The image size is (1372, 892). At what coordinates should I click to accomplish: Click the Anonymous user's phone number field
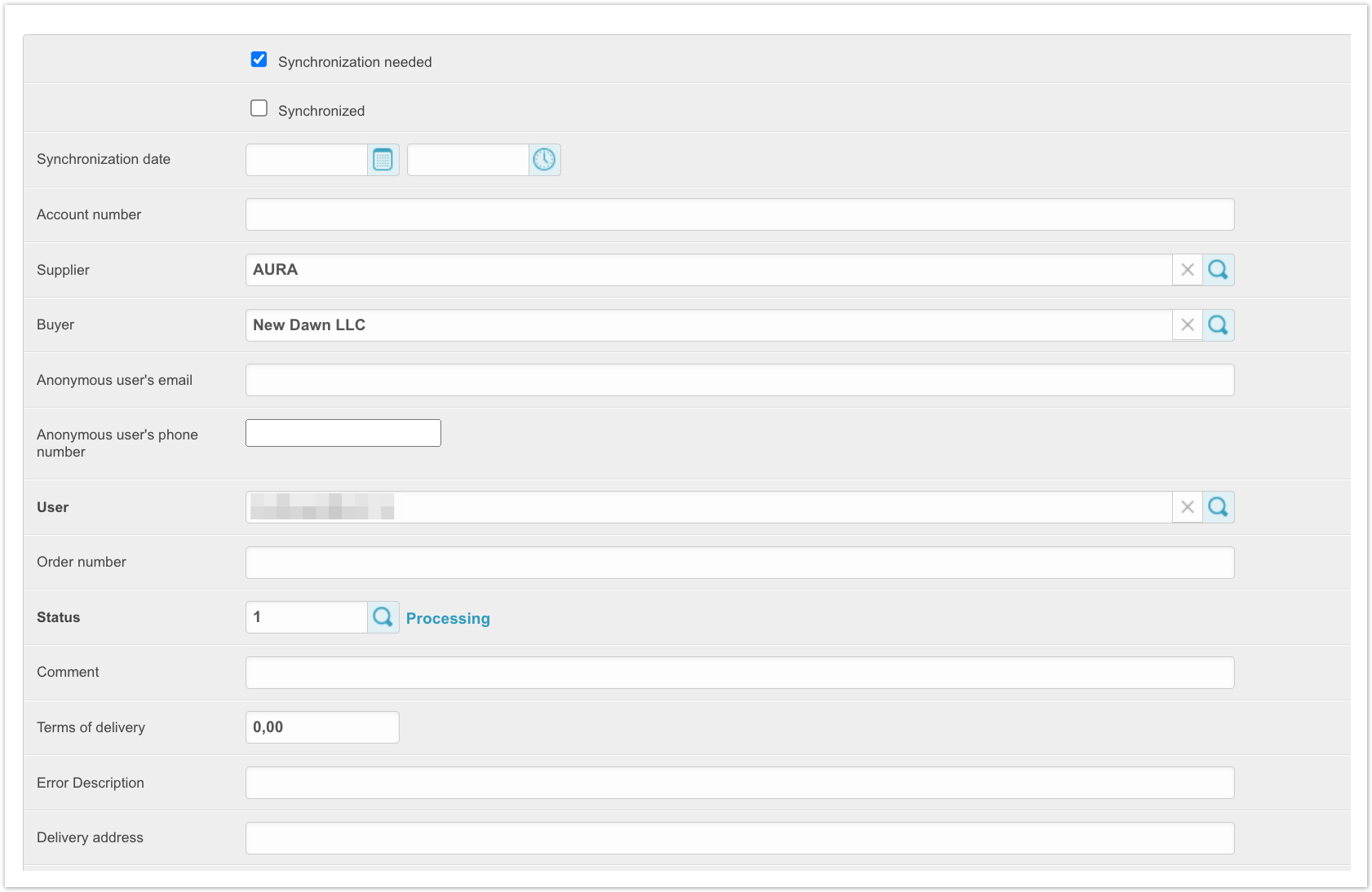pyautogui.click(x=343, y=433)
